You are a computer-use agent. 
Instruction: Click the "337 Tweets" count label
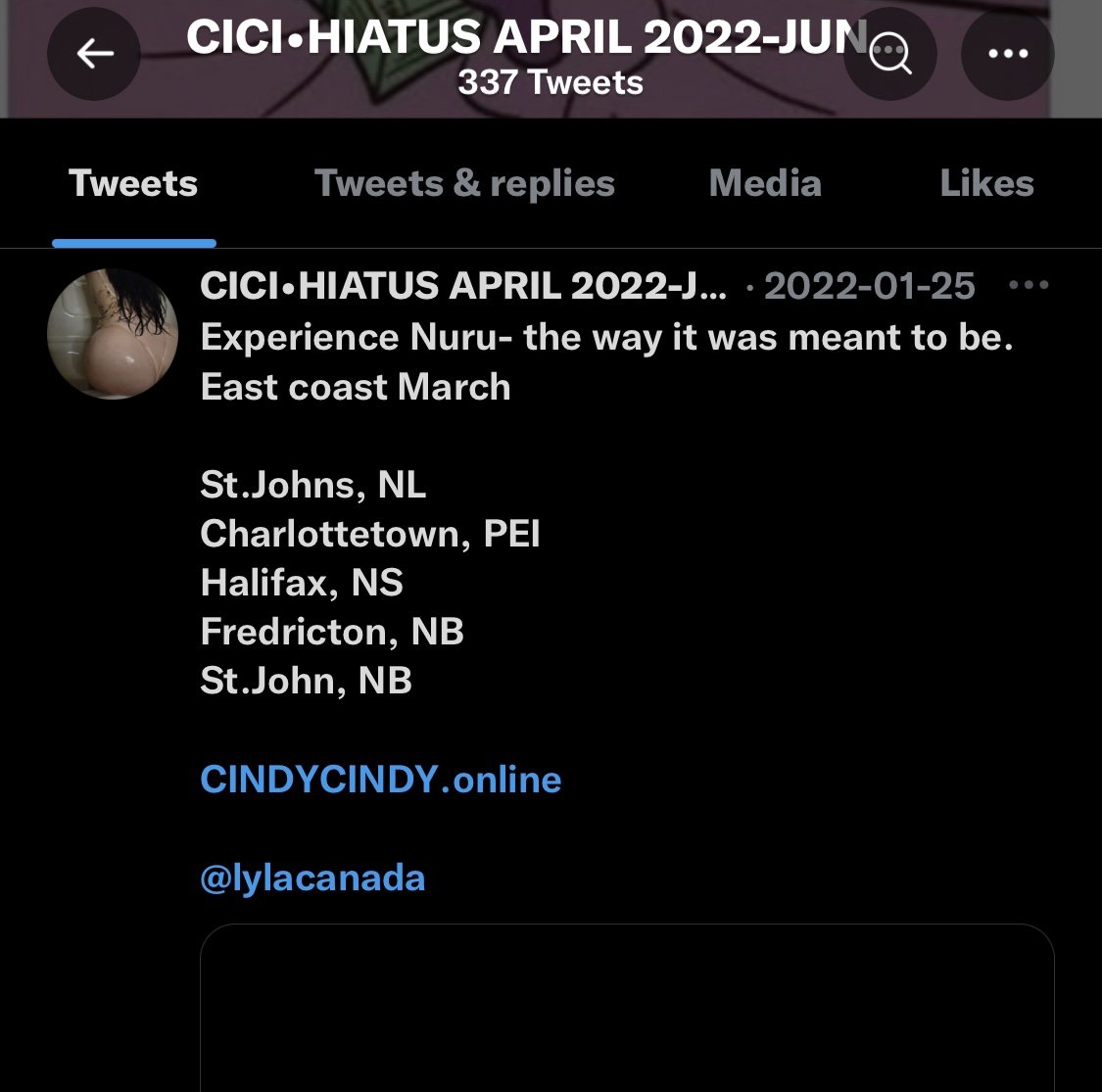[550, 83]
